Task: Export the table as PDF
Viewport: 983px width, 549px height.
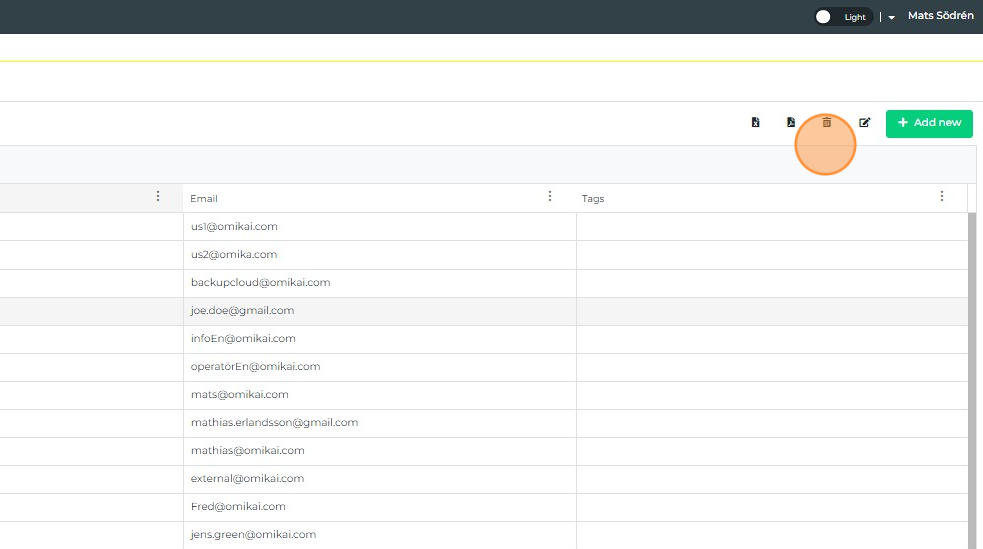Action: pos(791,123)
